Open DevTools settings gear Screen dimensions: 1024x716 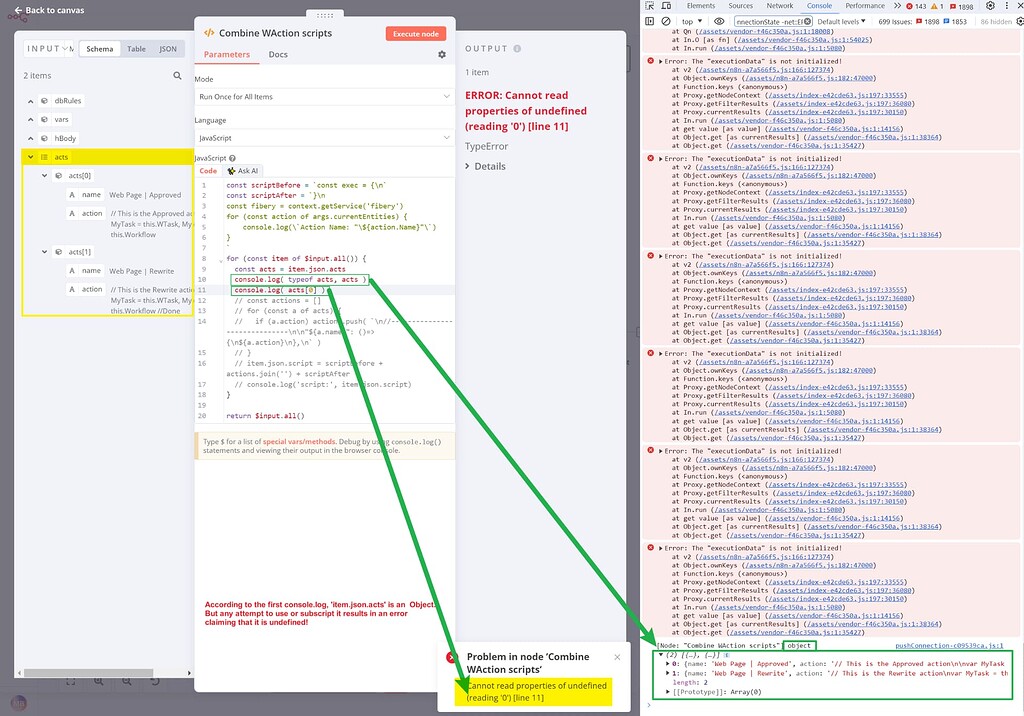click(x=990, y=6)
